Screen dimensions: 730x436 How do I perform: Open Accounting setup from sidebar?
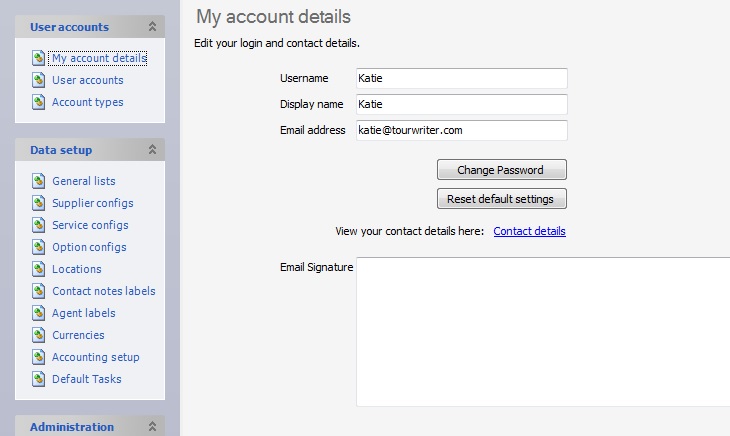tap(95, 357)
